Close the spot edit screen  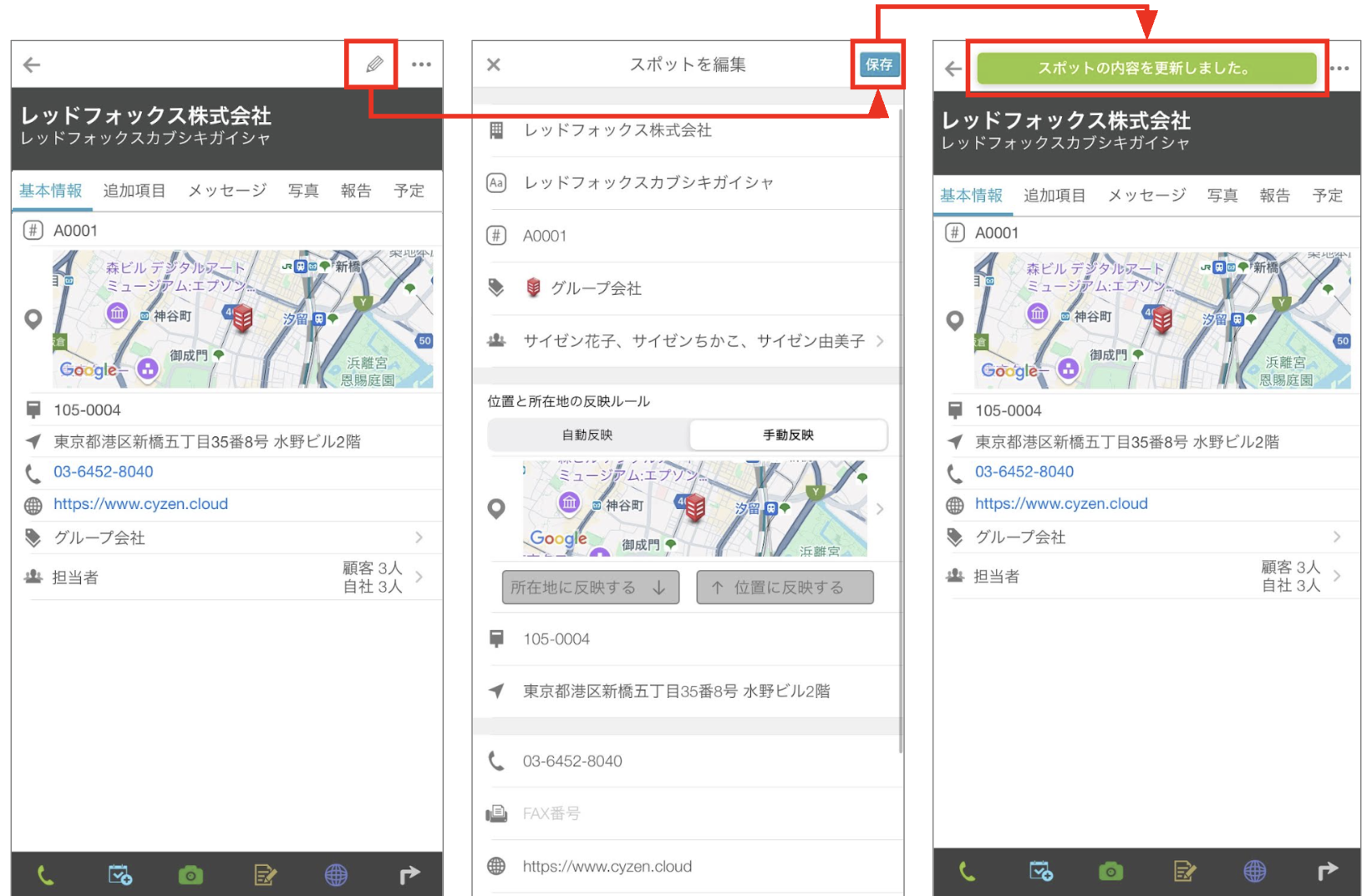494,64
